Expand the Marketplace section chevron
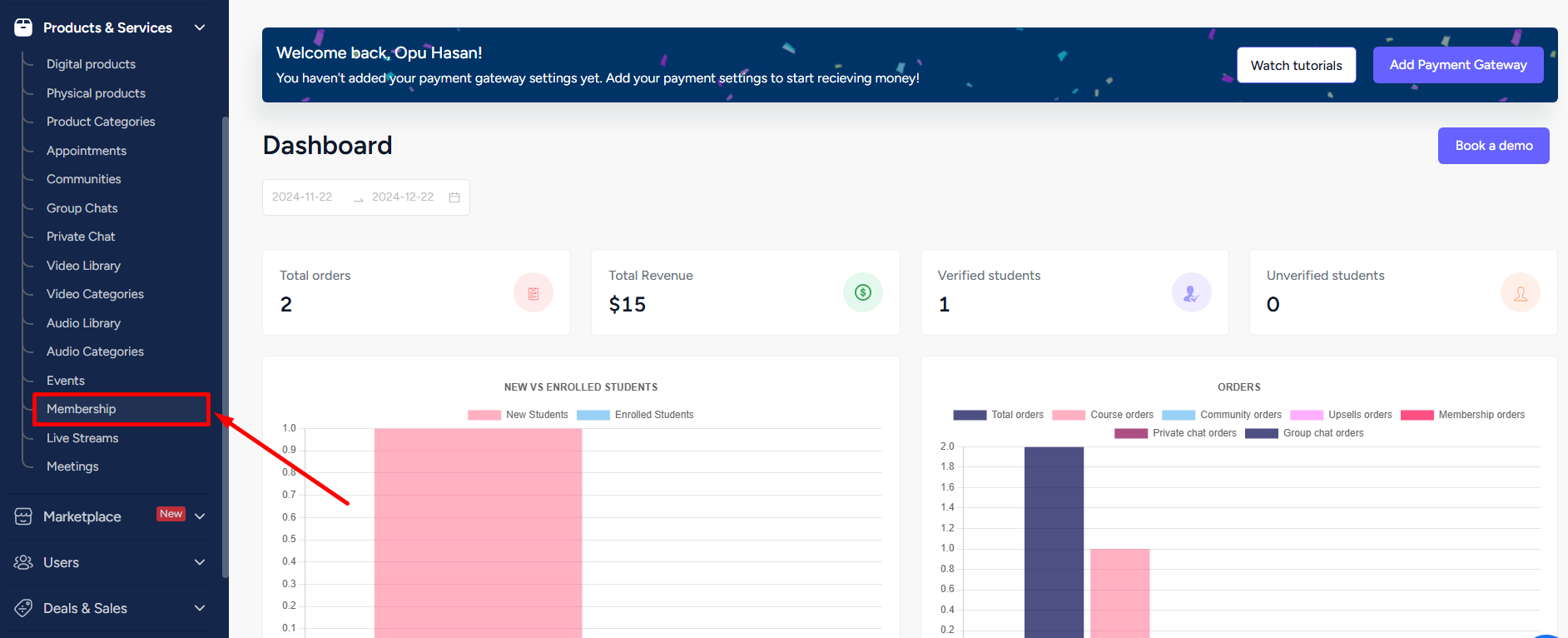The image size is (1568, 638). (x=200, y=516)
